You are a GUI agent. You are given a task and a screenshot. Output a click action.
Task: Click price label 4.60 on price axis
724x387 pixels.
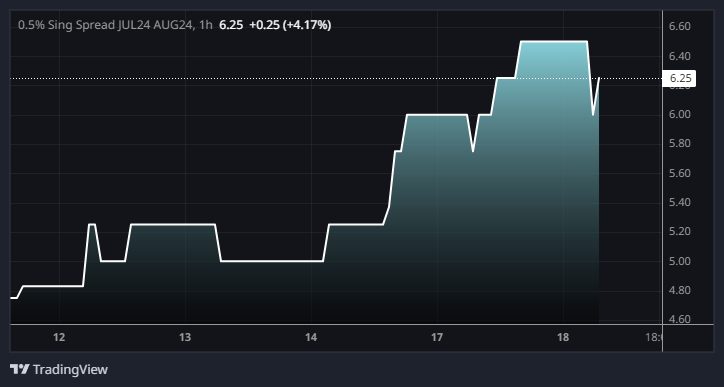(680, 319)
